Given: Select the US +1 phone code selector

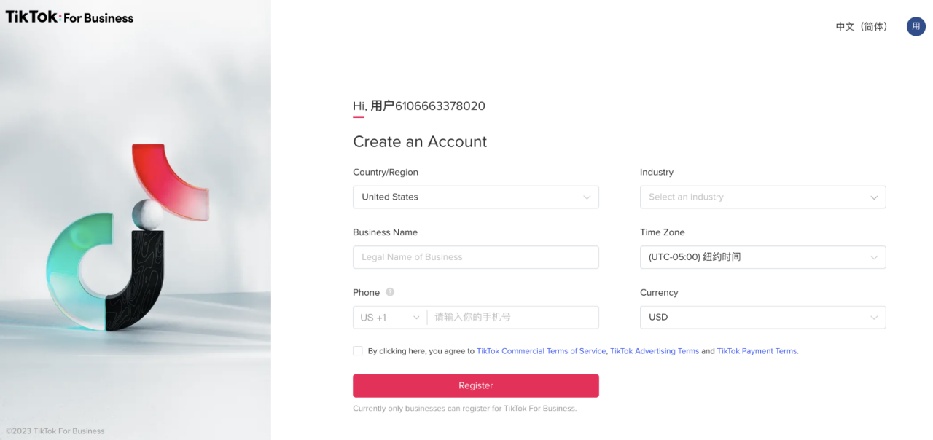Looking at the screenshot, I should [390, 317].
